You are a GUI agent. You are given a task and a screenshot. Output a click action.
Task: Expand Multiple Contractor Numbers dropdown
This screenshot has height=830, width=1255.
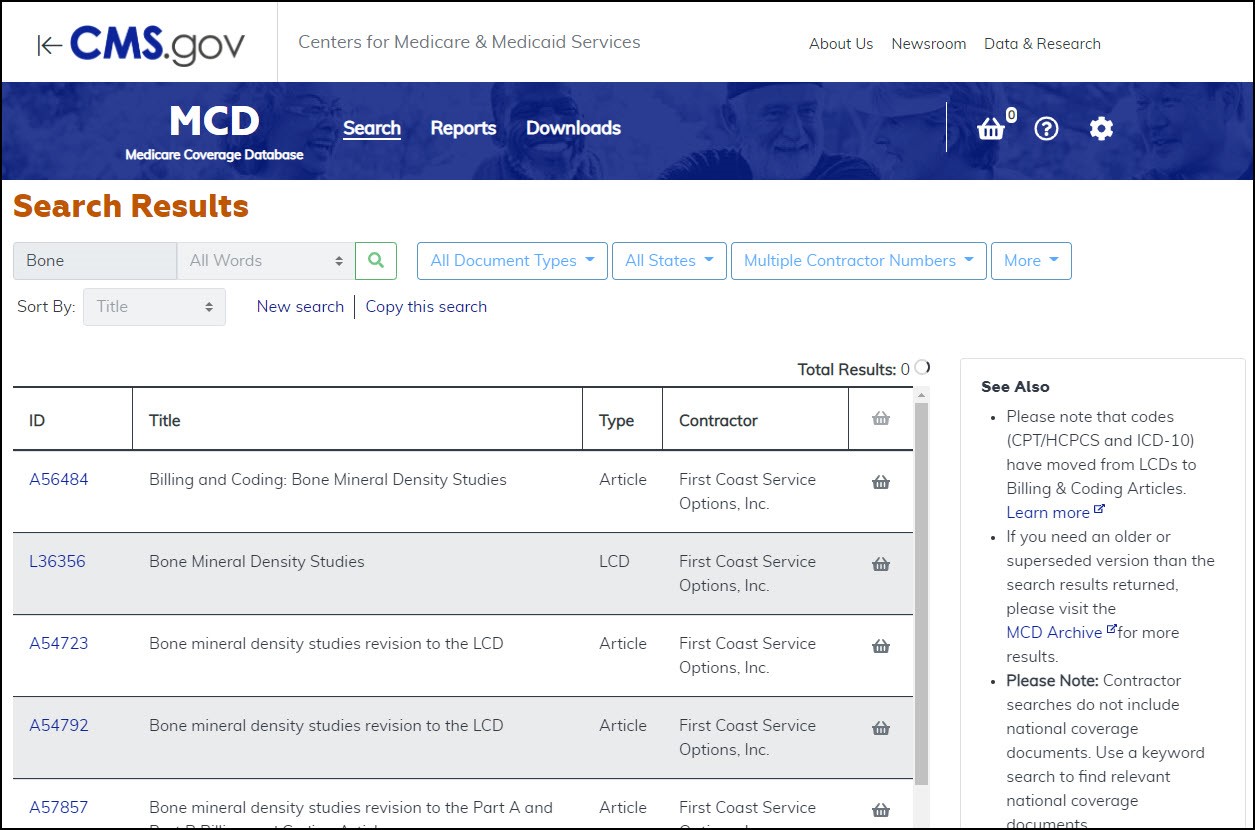[x=858, y=261]
